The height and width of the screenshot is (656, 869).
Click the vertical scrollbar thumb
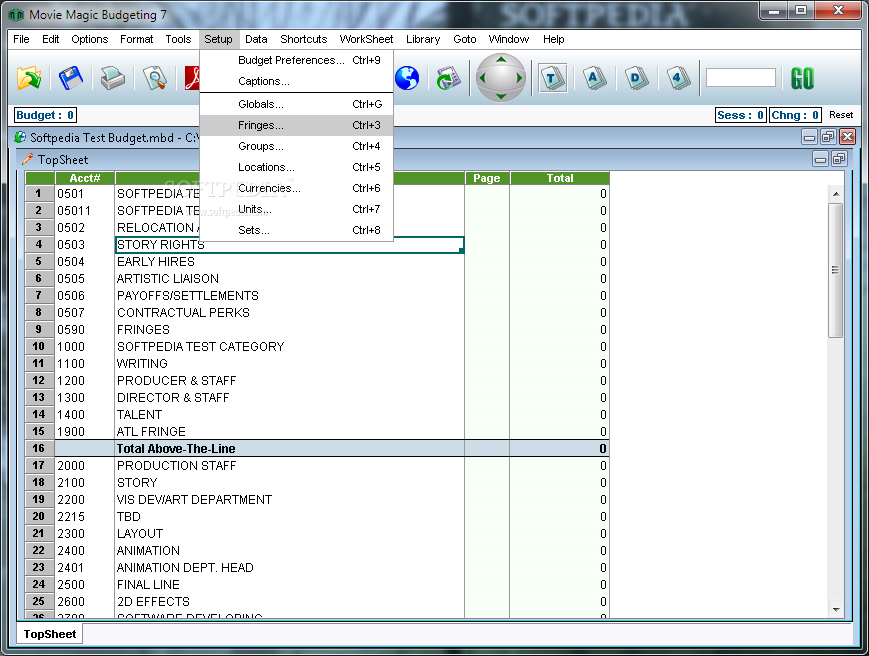(x=836, y=270)
